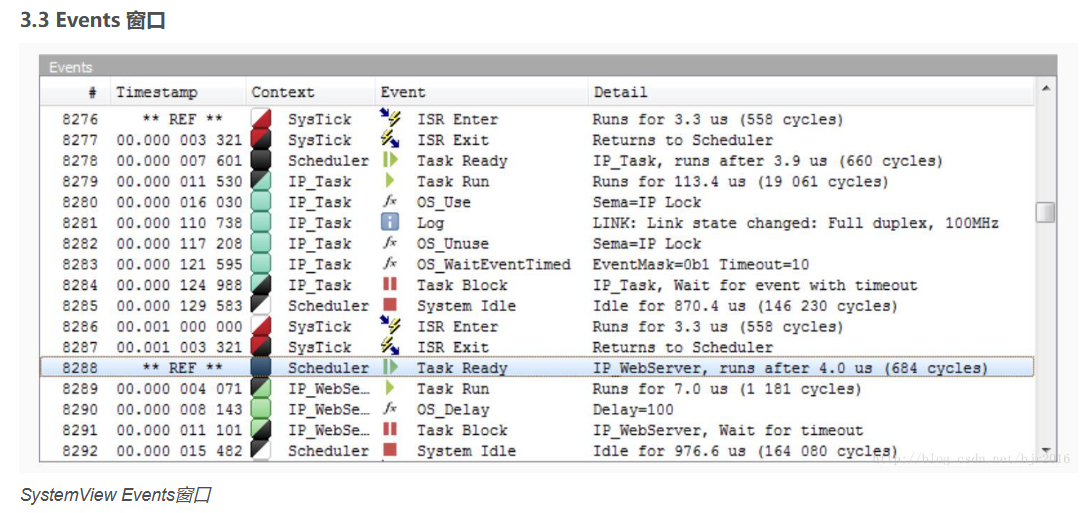This screenshot has width=1083, height=513.
Task: Click the Task Run icon in row 8279
Action: point(390,181)
